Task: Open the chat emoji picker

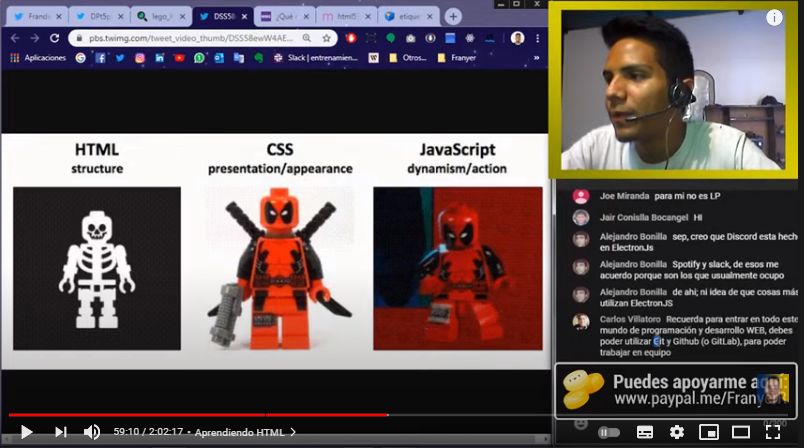Action: [x=580, y=424]
